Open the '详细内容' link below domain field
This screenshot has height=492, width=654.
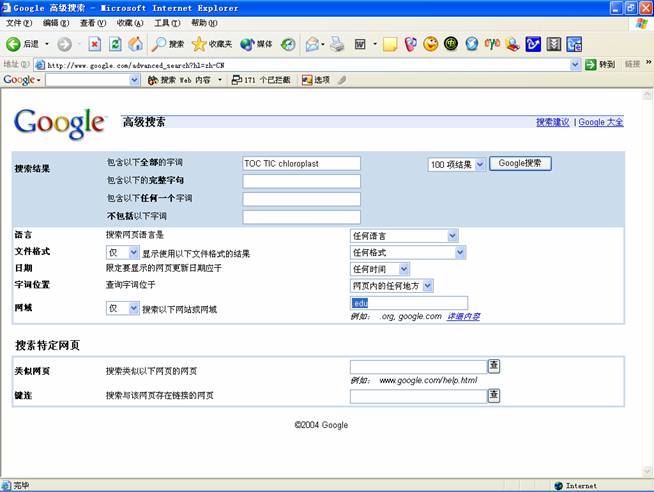click(463, 316)
